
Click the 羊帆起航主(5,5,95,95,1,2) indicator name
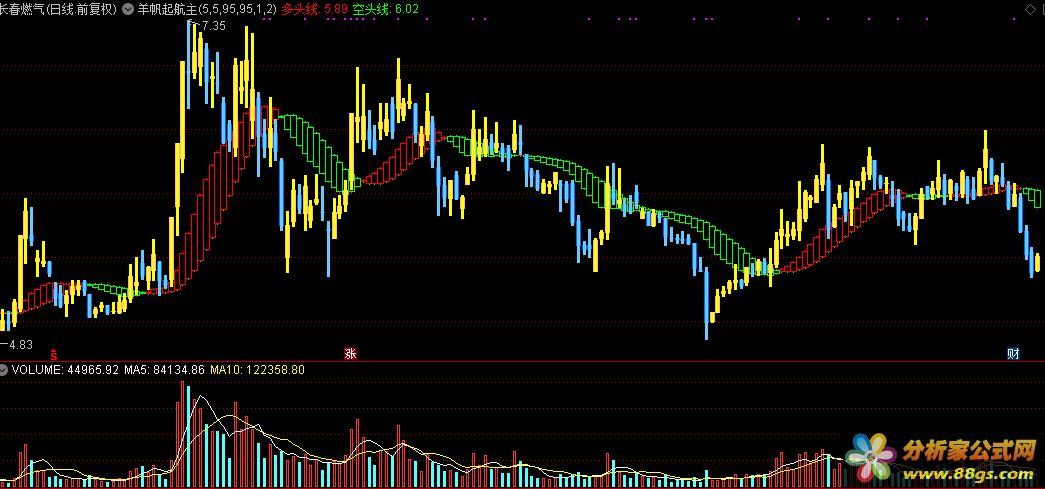point(207,9)
